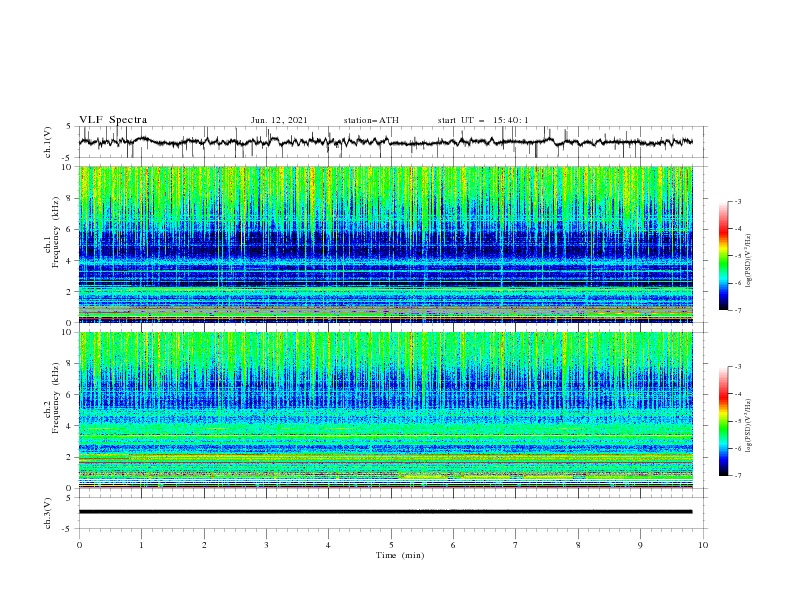The height and width of the screenshot is (612, 792).
Task: Click the 'VLF Spectra' title text
Action: pos(113,120)
